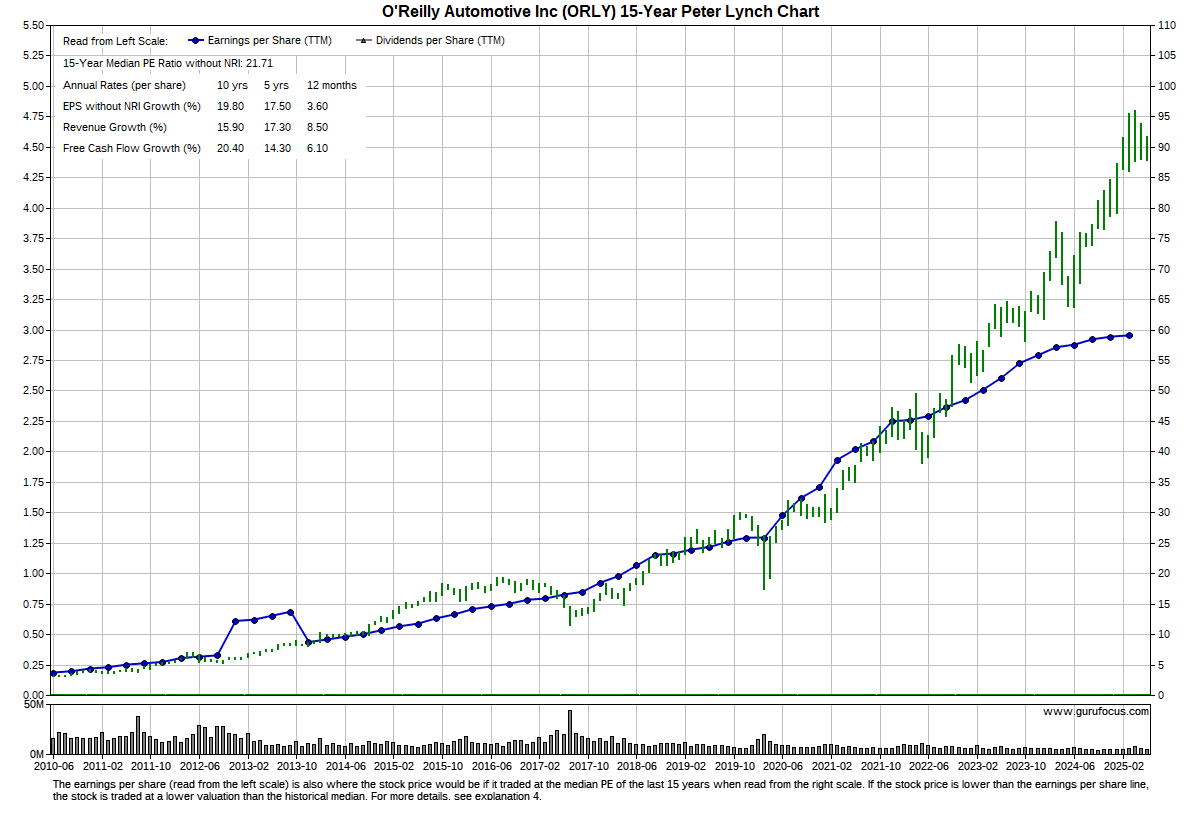Click the x-axis date label "2016-06"

[490, 767]
